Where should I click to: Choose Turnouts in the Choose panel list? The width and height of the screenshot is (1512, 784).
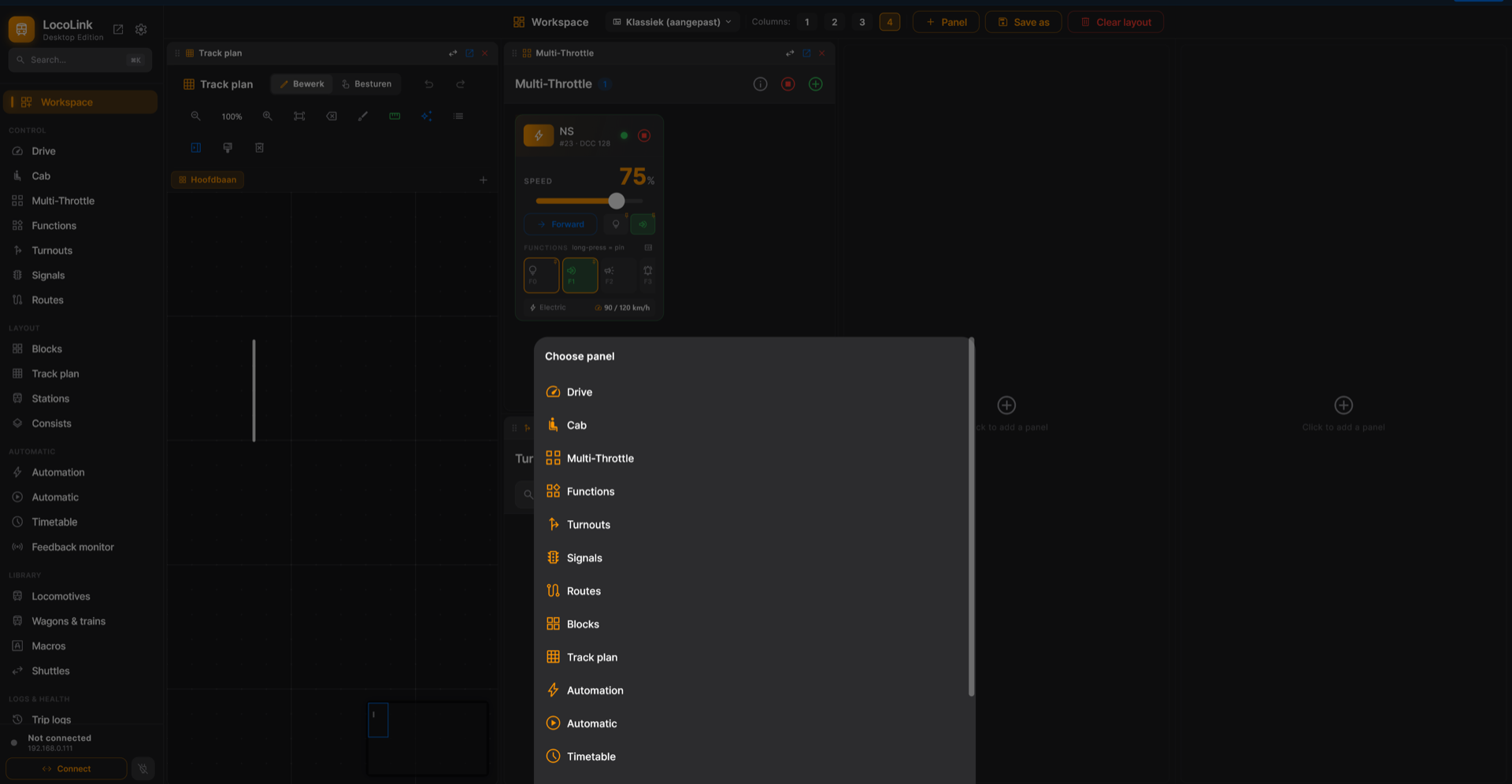click(x=754, y=524)
